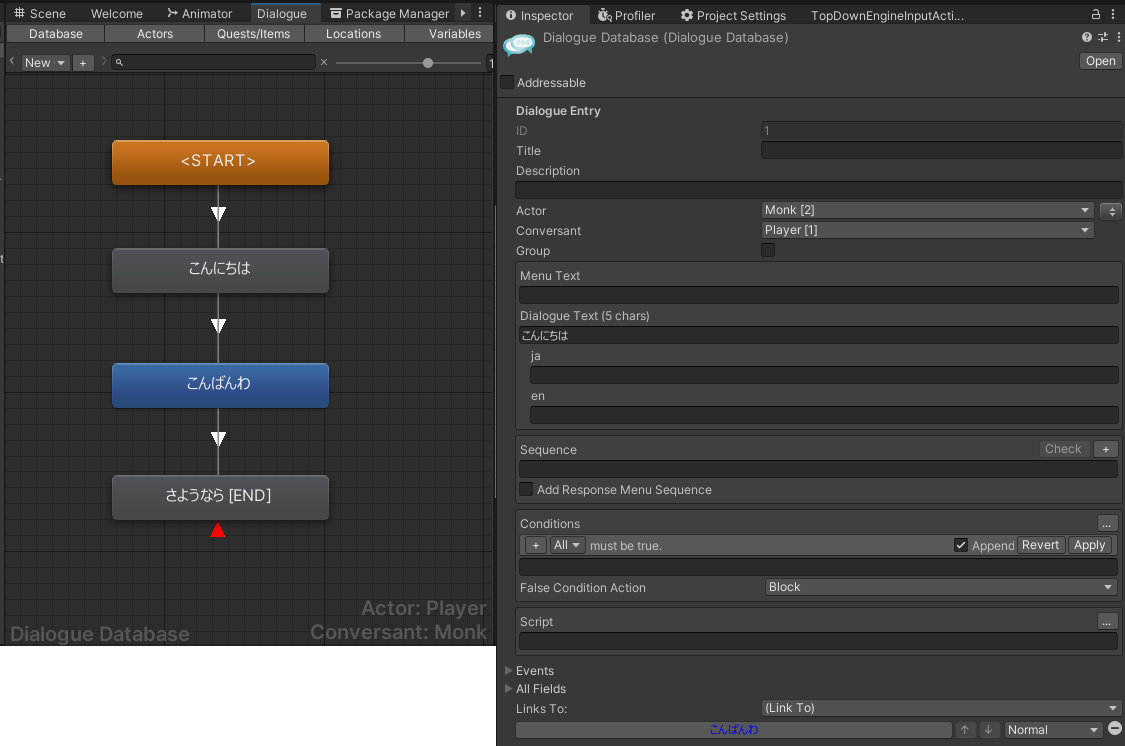
Task: Switch to the Package Manager tab
Action: point(390,13)
